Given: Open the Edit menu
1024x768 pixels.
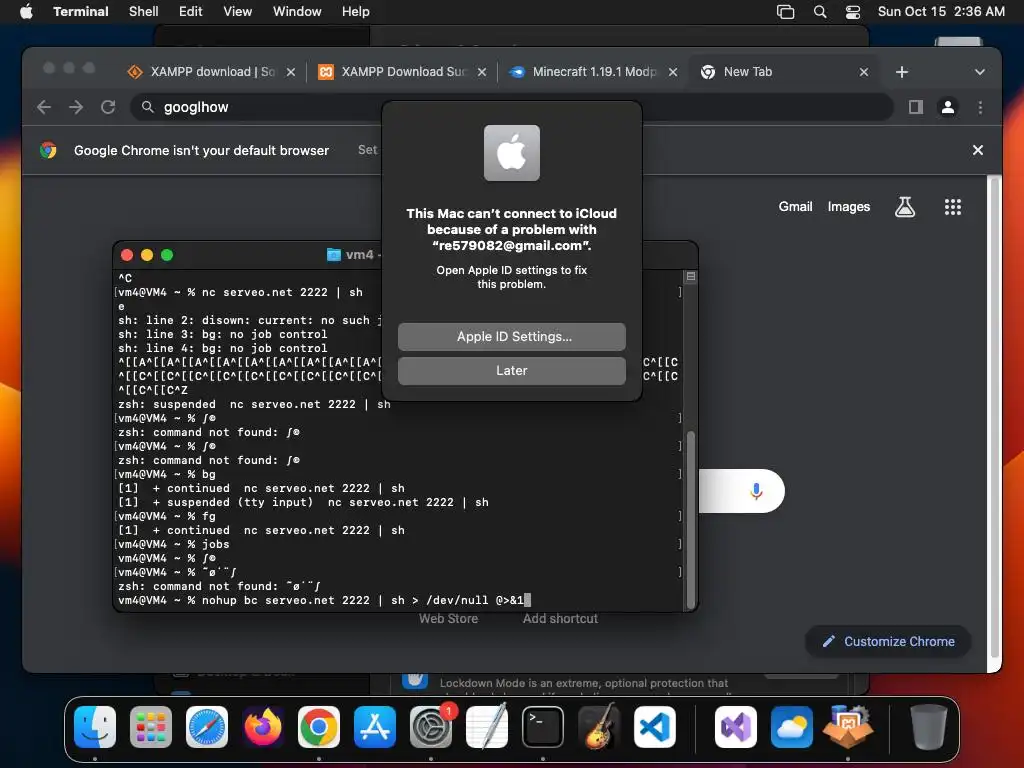Looking at the screenshot, I should click(191, 11).
